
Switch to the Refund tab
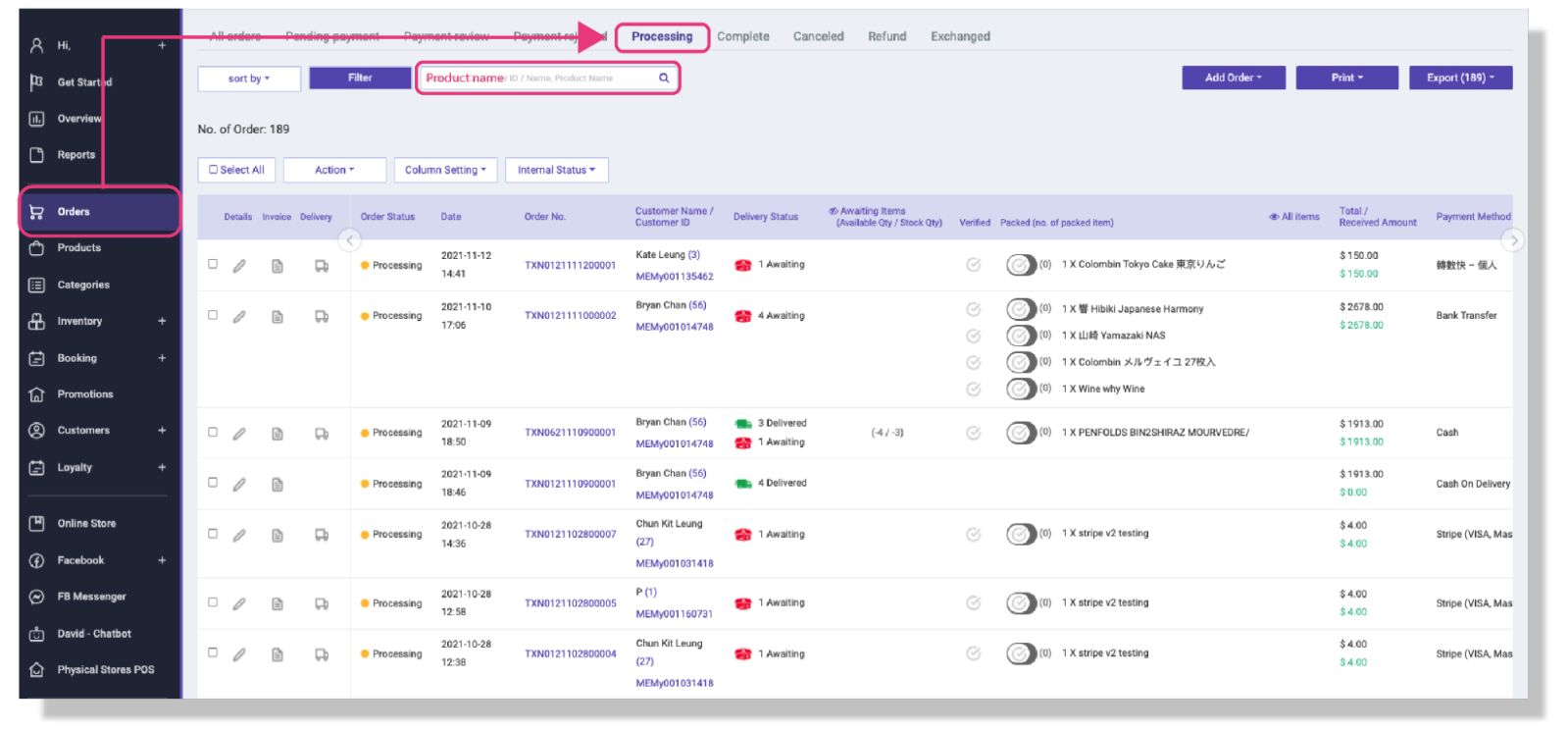point(887,36)
